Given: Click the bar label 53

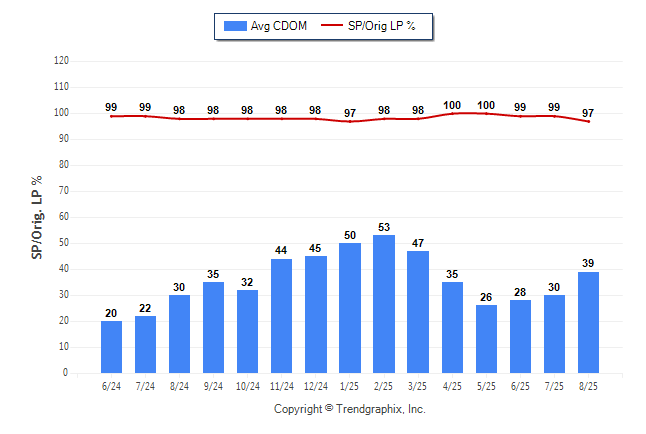Looking at the screenshot, I should click(x=384, y=228).
